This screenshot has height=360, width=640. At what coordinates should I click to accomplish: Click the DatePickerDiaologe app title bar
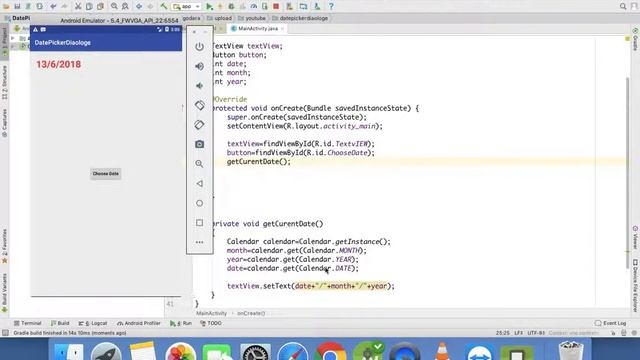point(106,42)
